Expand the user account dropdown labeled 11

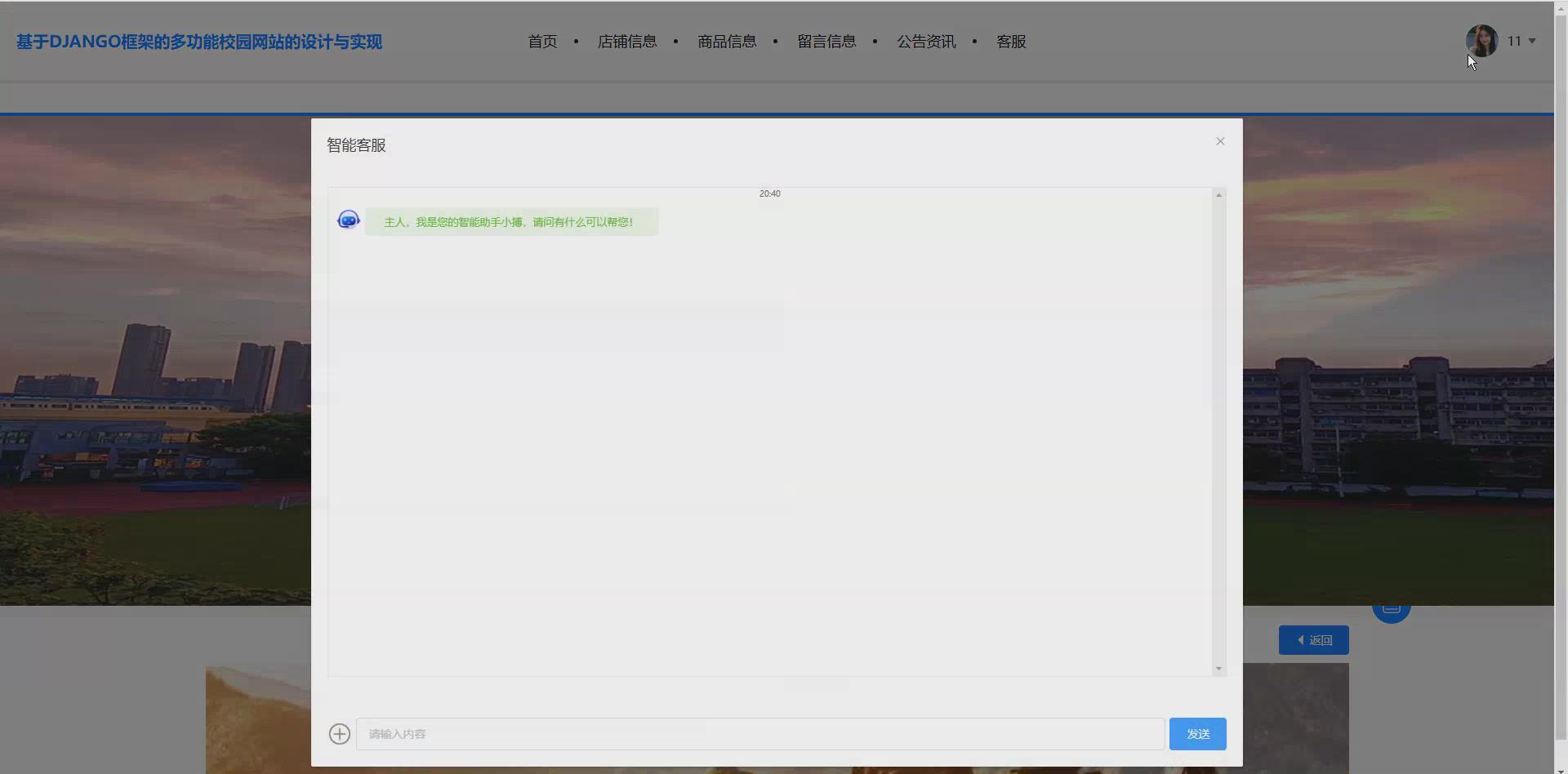pyautogui.click(x=1521, y=41)
